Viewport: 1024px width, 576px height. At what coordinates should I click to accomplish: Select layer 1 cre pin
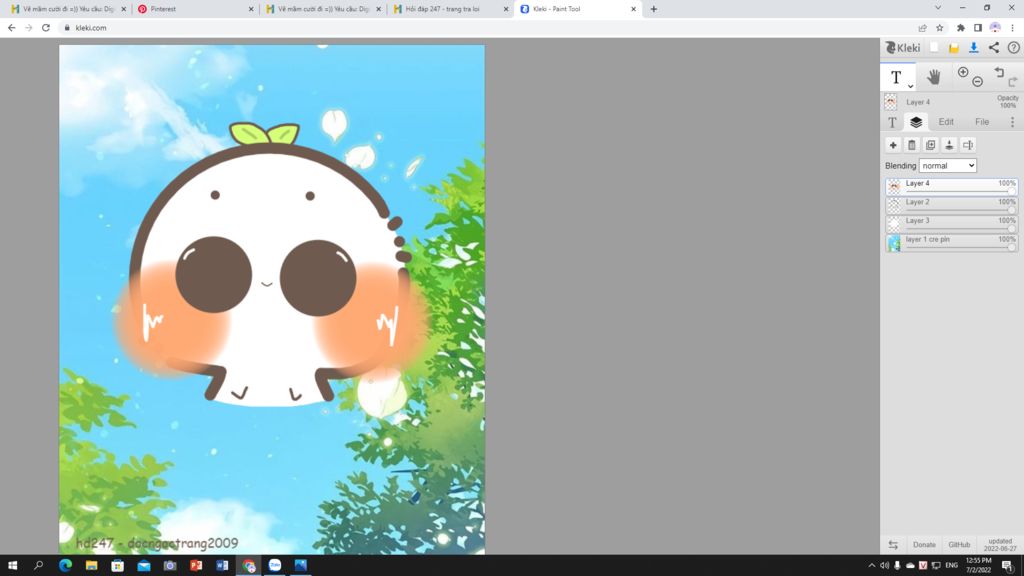[952, 243]
